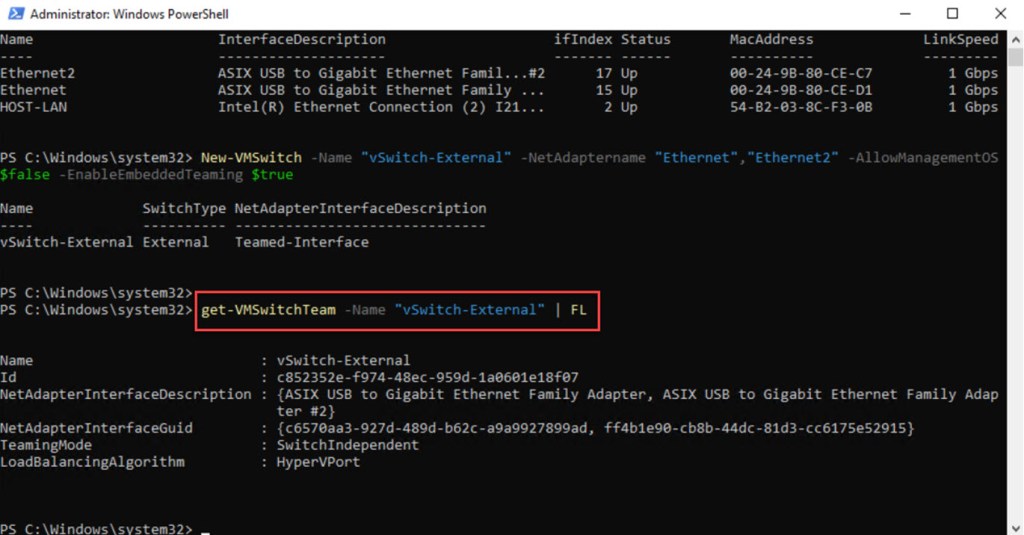Click the window title 'Administrator: Windows PowerShell'
This screenshot has width=1024, height=535.
[129, 14]
